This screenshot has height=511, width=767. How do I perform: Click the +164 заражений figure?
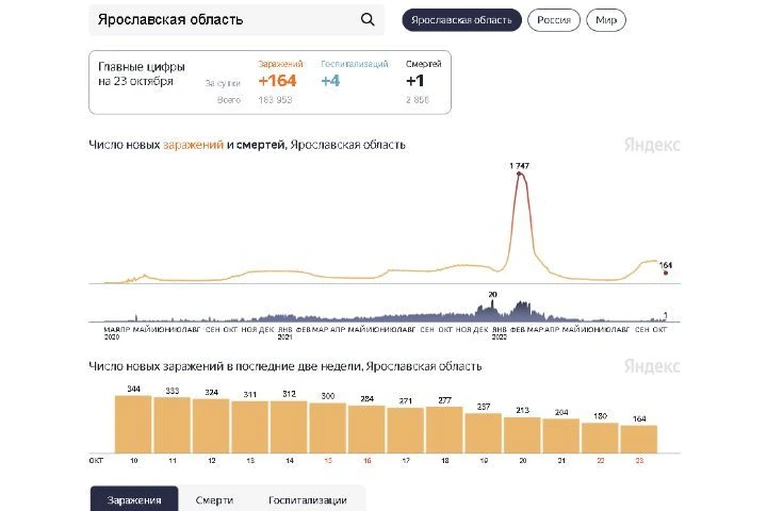tap(277, 81)
